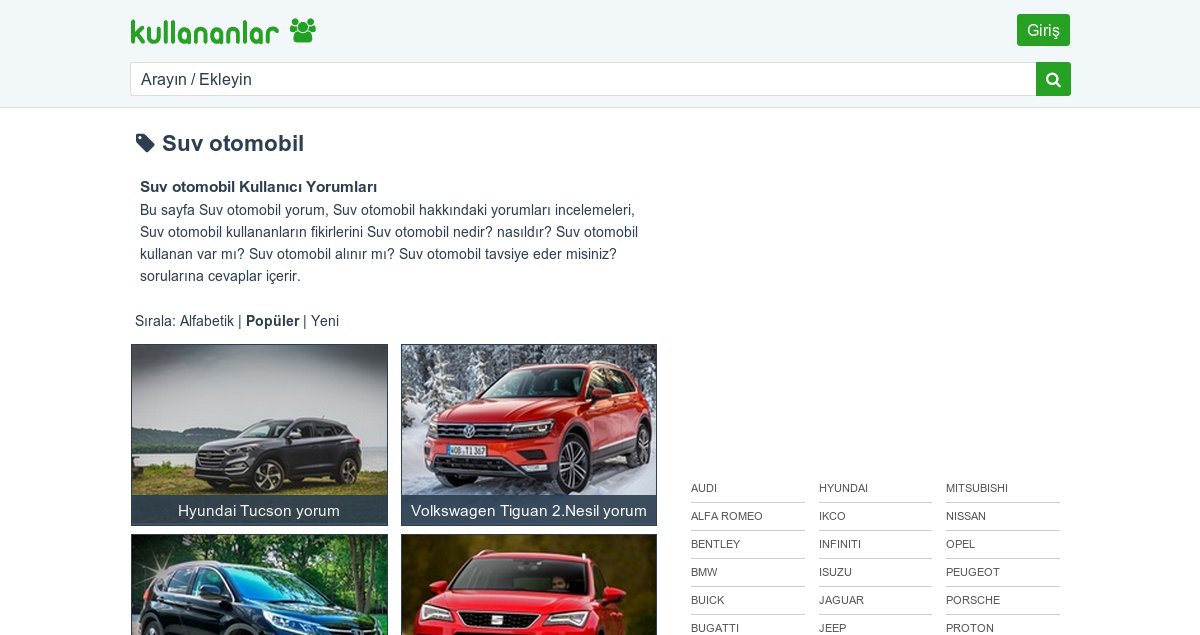Screen dimensions: 1200x635
Task: Sort the list by Yeni
Action: point(325,321)
